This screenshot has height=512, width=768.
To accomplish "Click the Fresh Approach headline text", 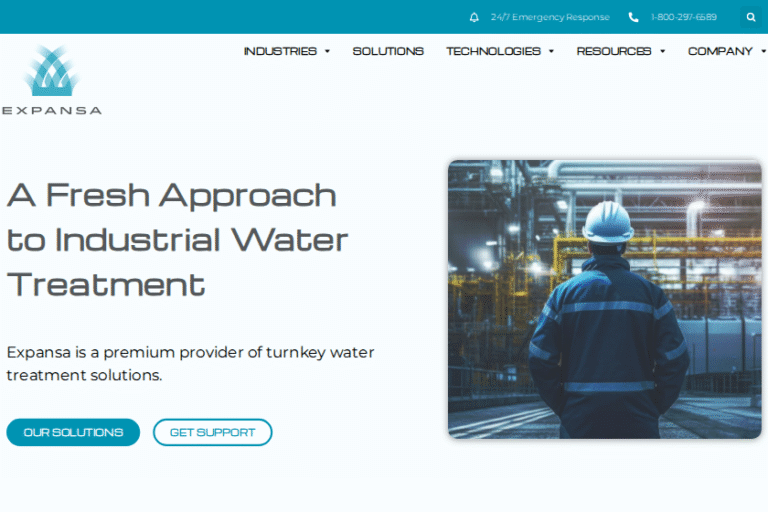I will 177,240.
